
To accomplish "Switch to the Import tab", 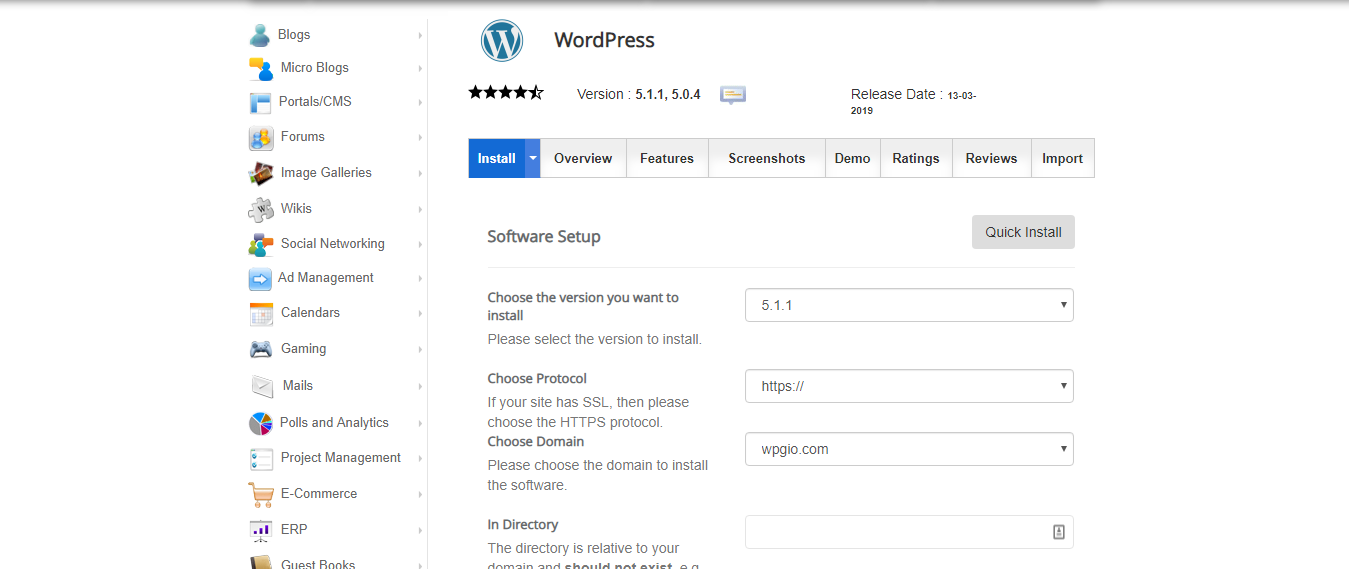I will click(x=1063, y=158).
